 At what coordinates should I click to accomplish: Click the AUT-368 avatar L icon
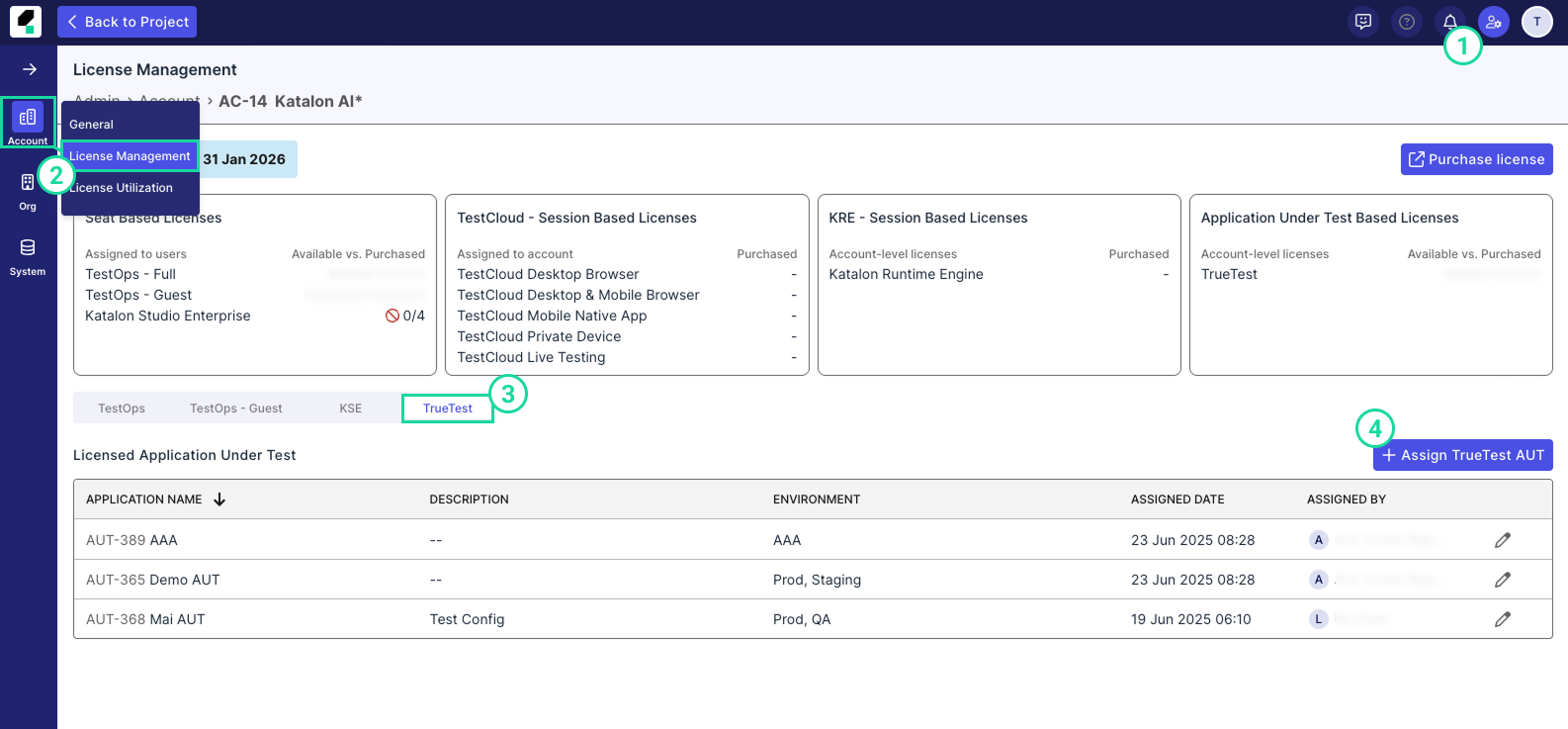click(x=1318, y=619)
